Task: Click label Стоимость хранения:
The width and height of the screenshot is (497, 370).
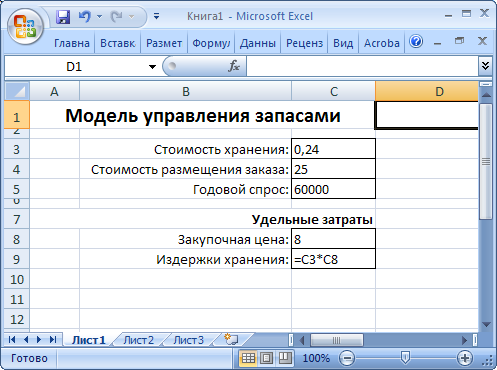Action: [x=221, y=150]
